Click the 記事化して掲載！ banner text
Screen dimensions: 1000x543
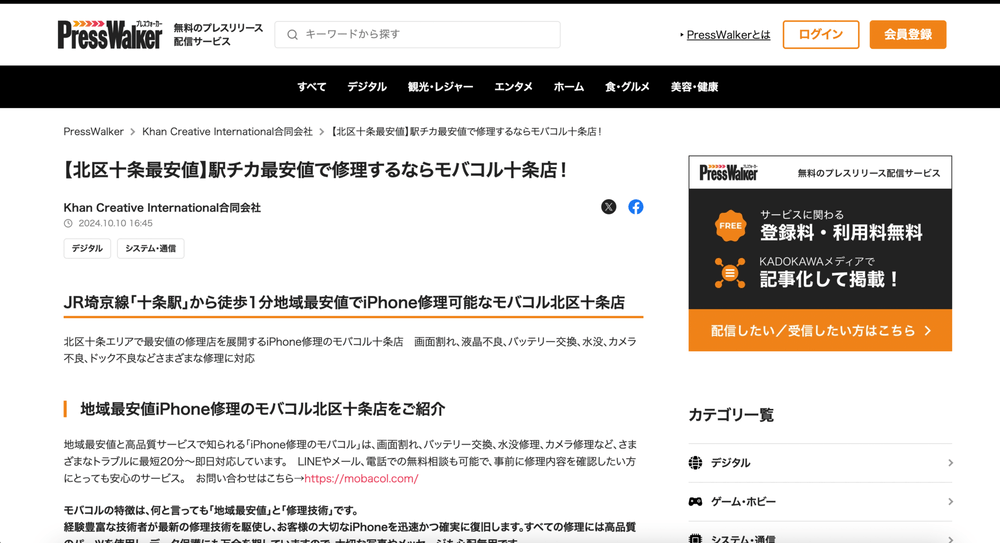[829, 279]
